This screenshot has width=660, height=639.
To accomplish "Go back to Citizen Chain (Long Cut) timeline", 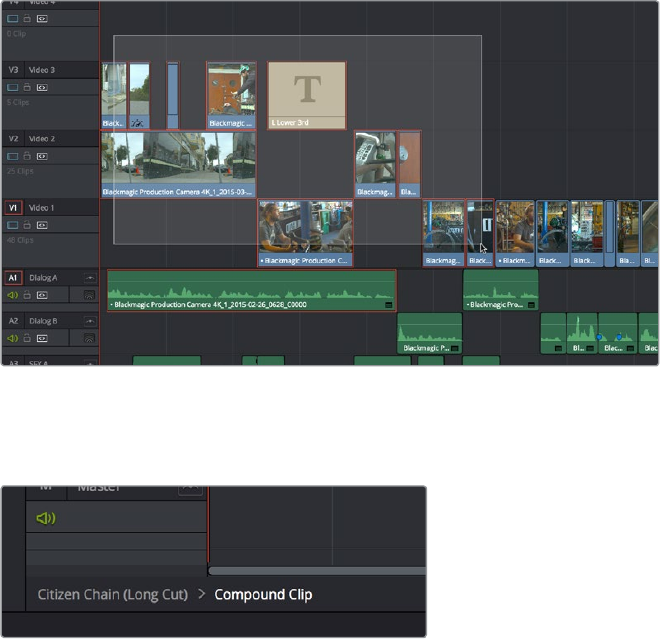I will coord(112,594).
